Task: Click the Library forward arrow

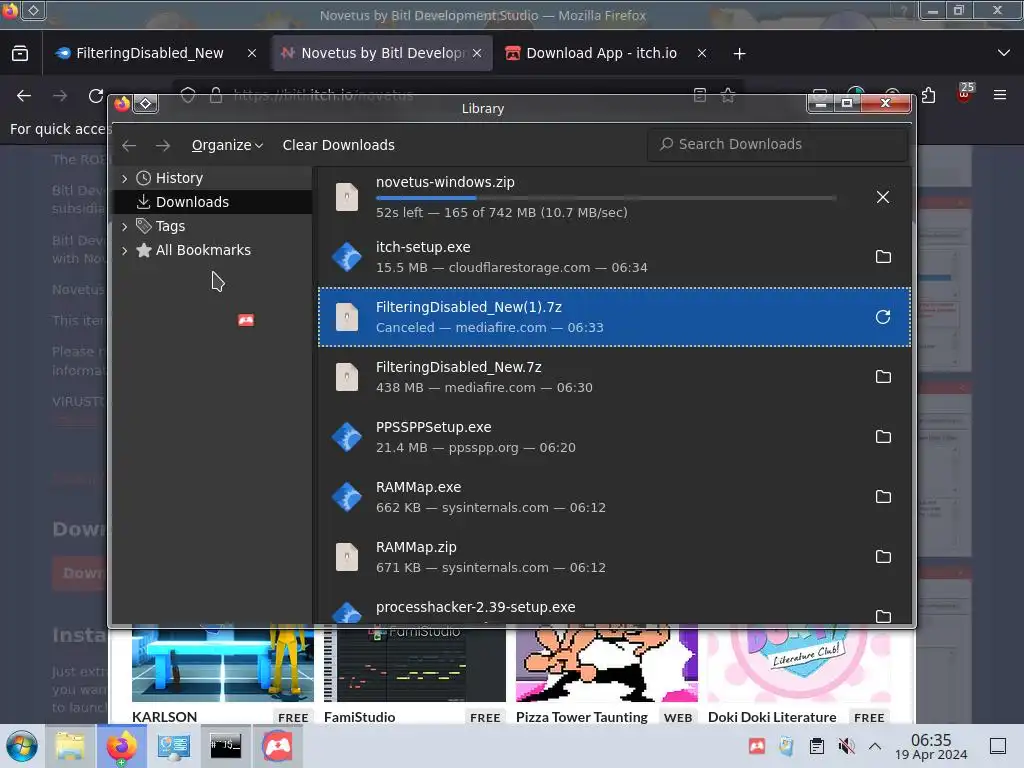Action: click(163, 145)
